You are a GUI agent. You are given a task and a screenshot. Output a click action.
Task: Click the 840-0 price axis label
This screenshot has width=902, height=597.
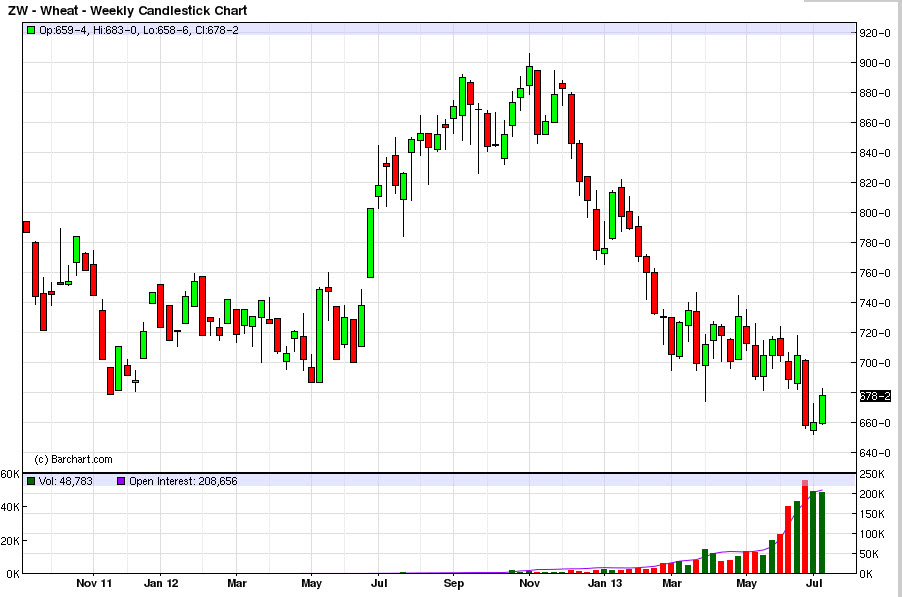[875, 152]
